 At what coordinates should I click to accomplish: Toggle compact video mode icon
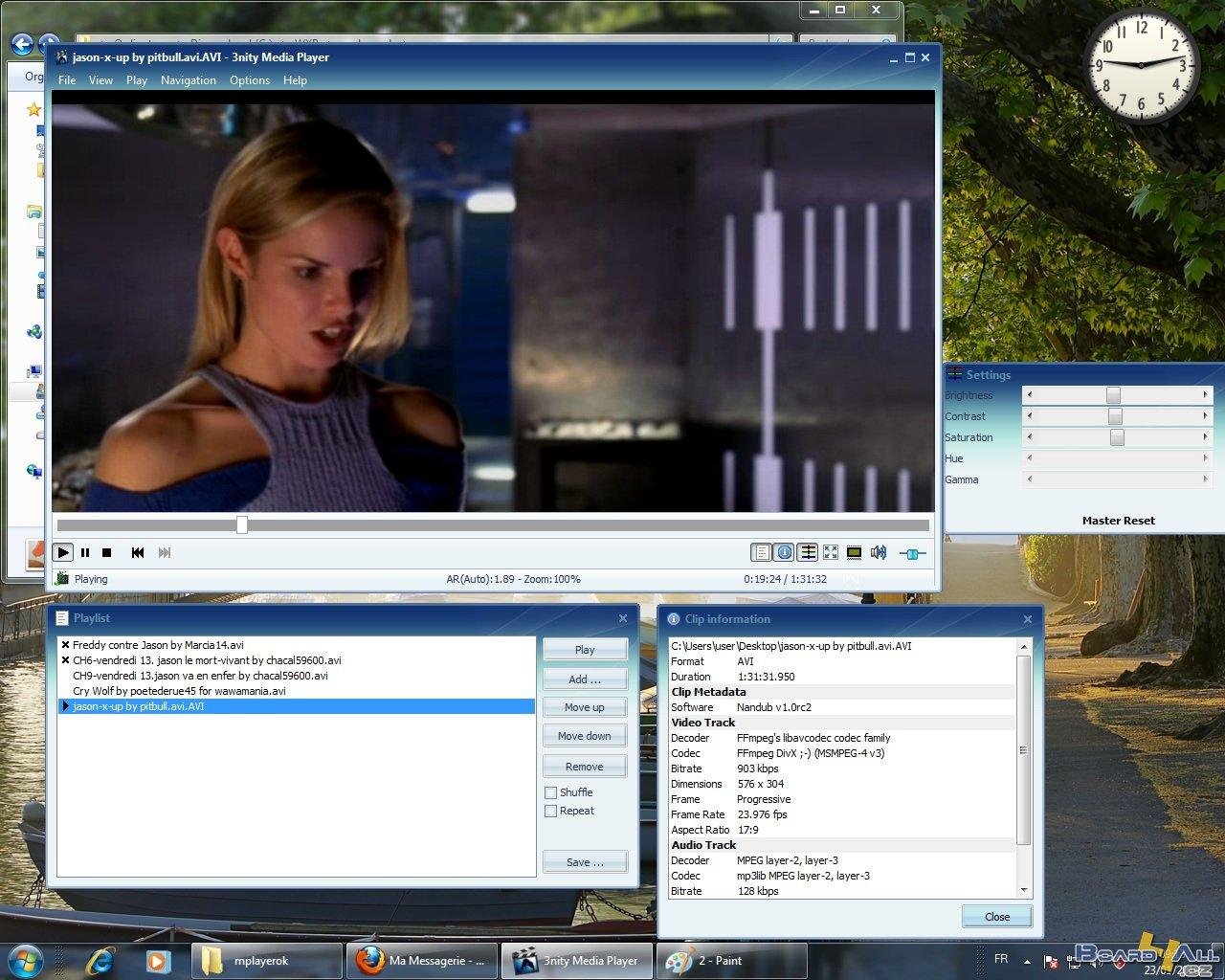[854, 552]
